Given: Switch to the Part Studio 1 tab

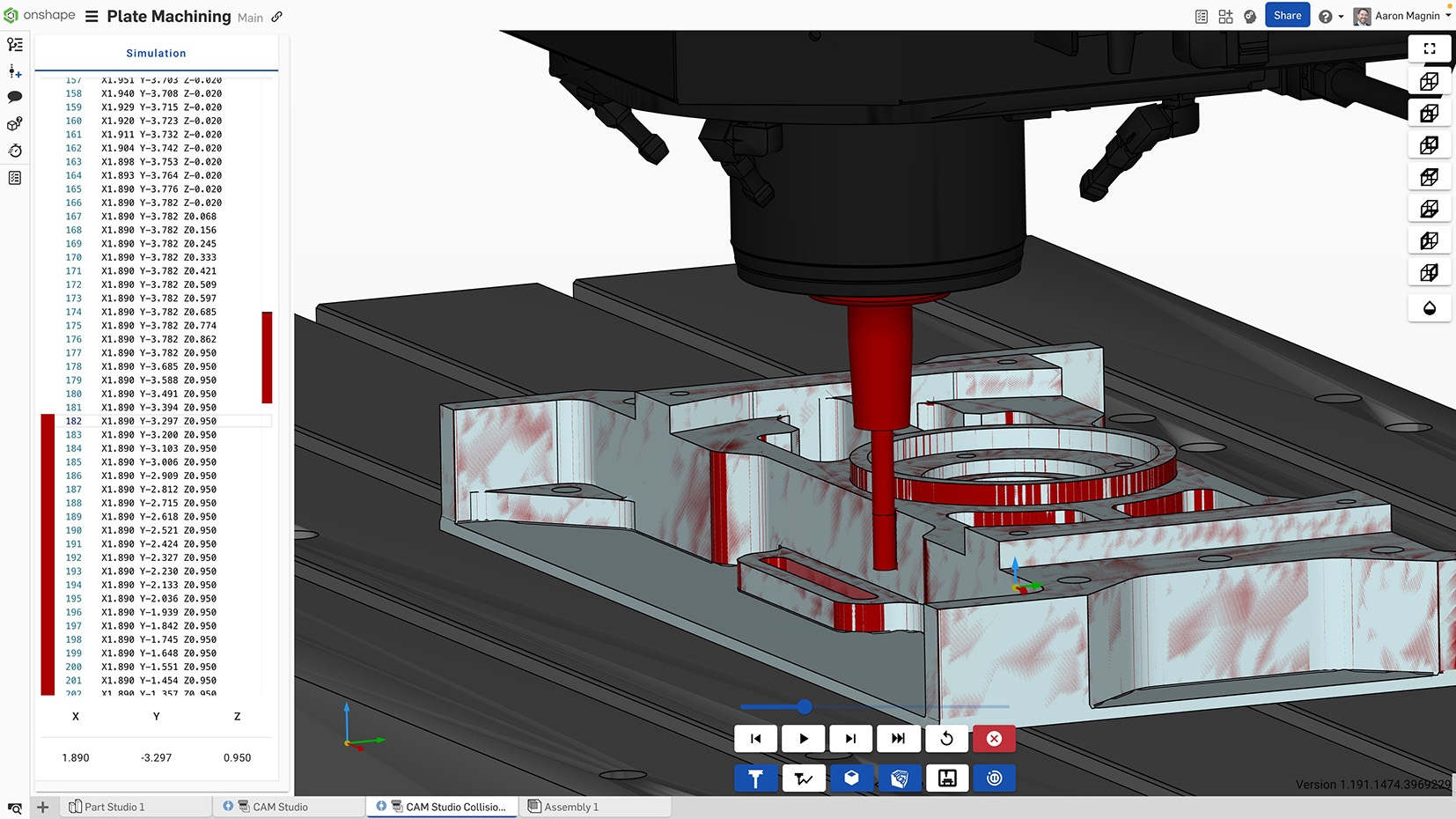Looking at the screenshot, I should pos(117,806).
